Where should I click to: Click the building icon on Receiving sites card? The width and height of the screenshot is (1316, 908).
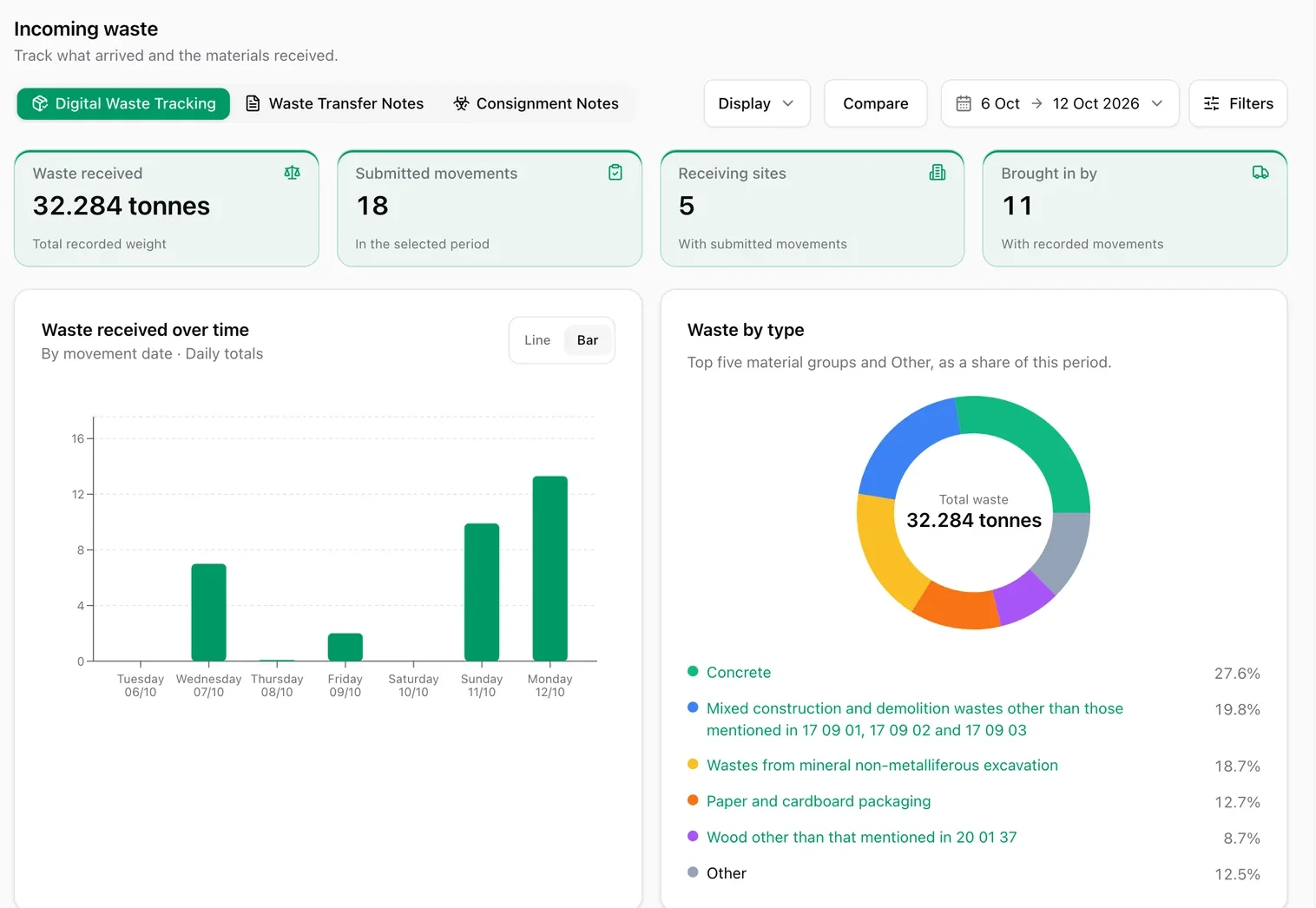pyautogui.click(x=938, y=173)
